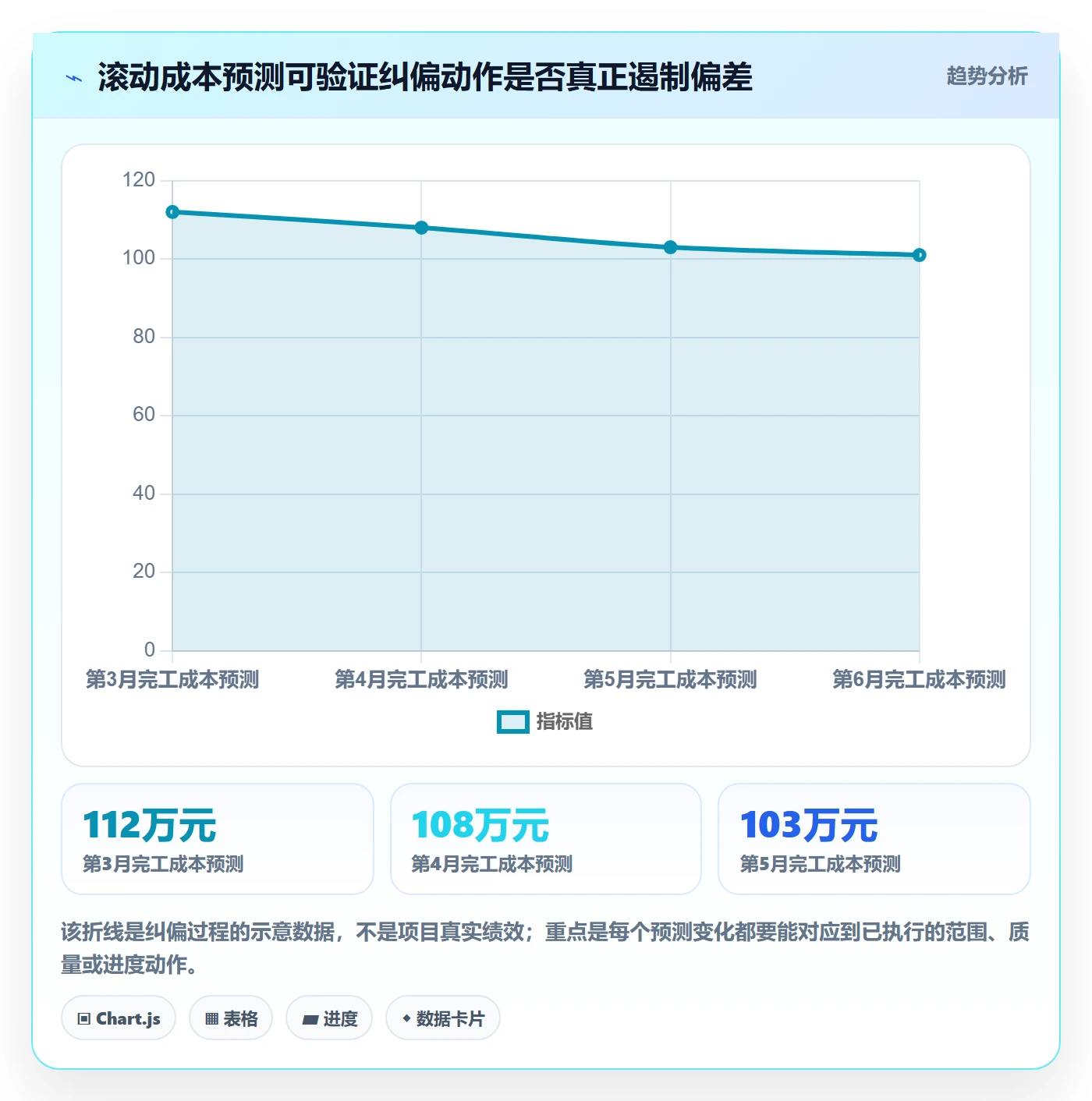This screenshot has height=1101, width=1092.
Task: Select the 第5月完工成本预测 data point on the line
Action: [670, 247]
